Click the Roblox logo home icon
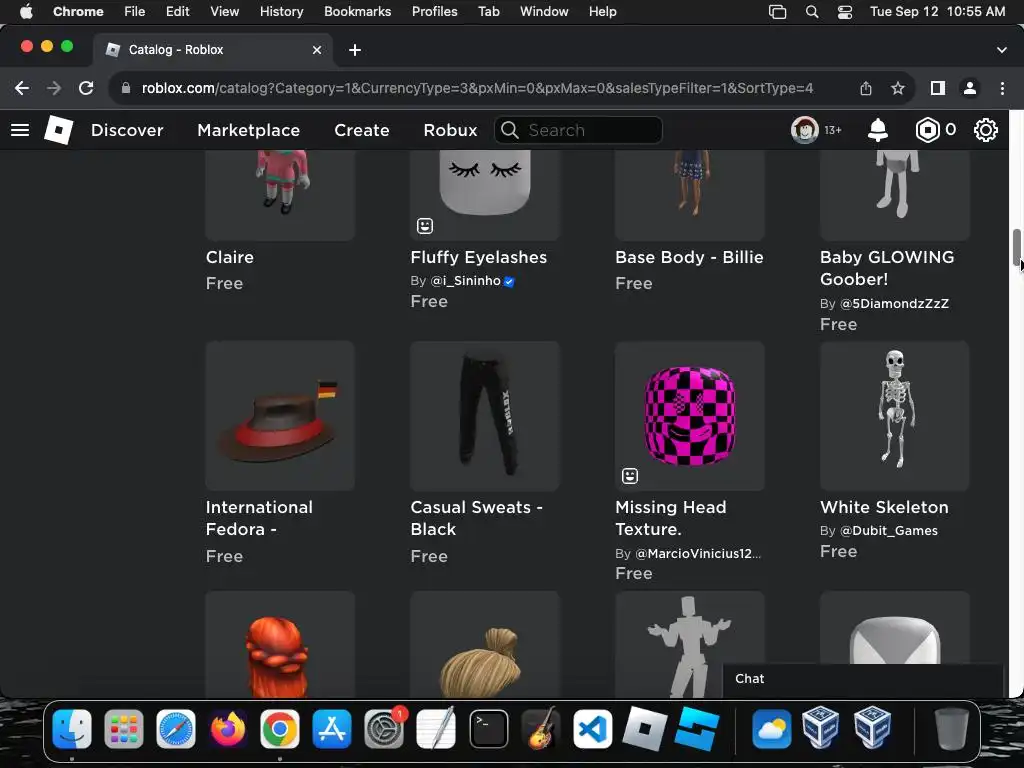This screenshot has height=768, width=1024. 58,130
